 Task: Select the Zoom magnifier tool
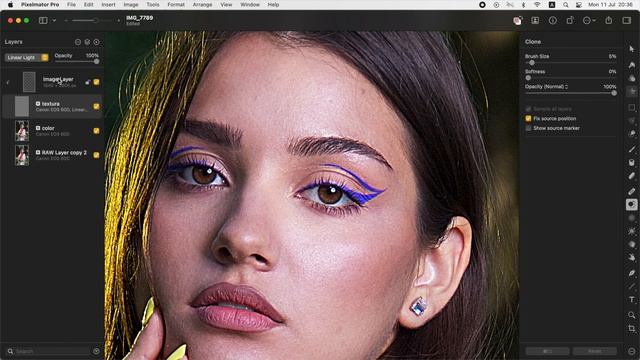point(632,315)
